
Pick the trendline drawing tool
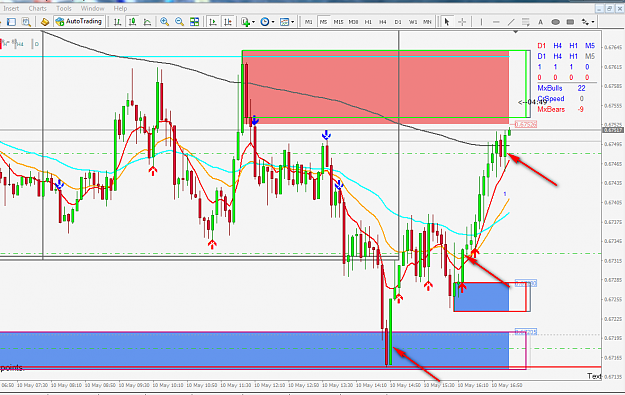pyautogui.click(x=511, y=22)
